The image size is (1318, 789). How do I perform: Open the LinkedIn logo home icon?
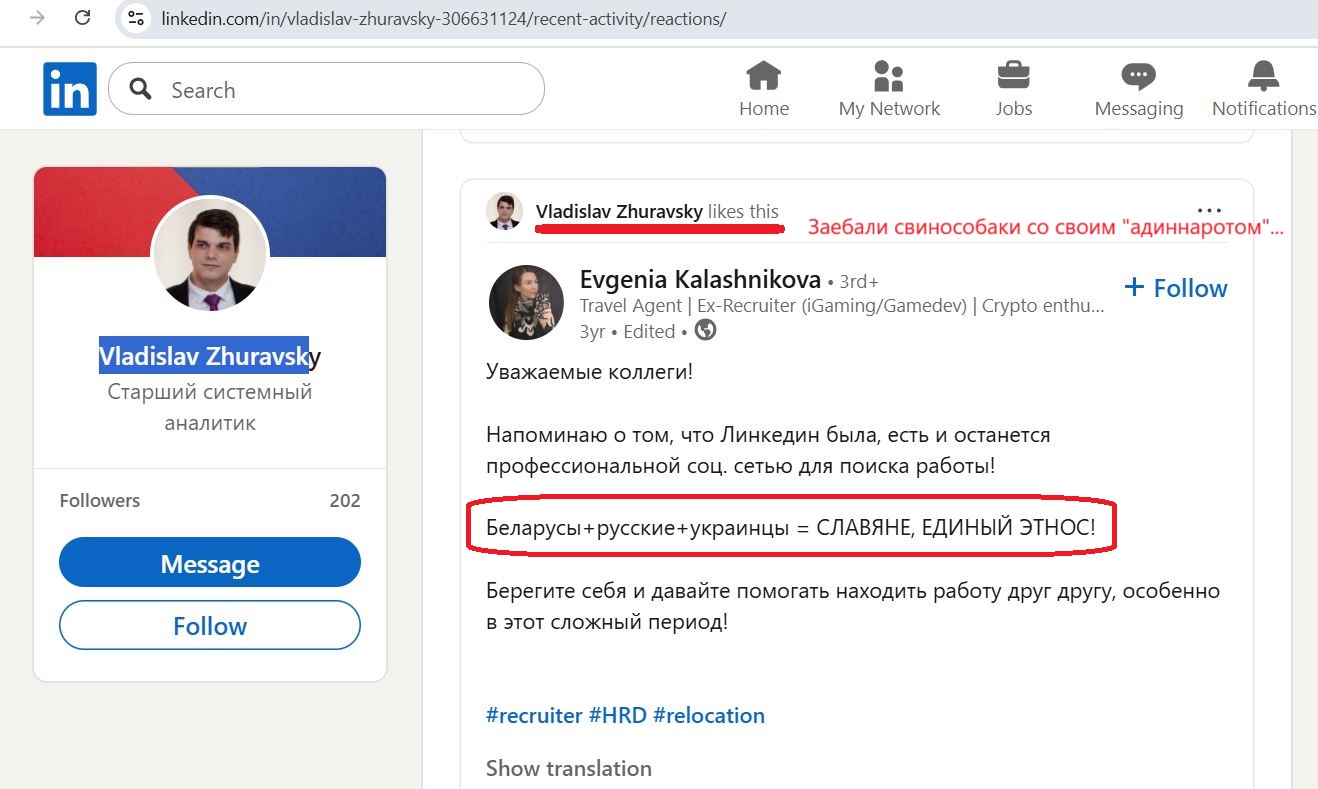(x=70, y=89)
